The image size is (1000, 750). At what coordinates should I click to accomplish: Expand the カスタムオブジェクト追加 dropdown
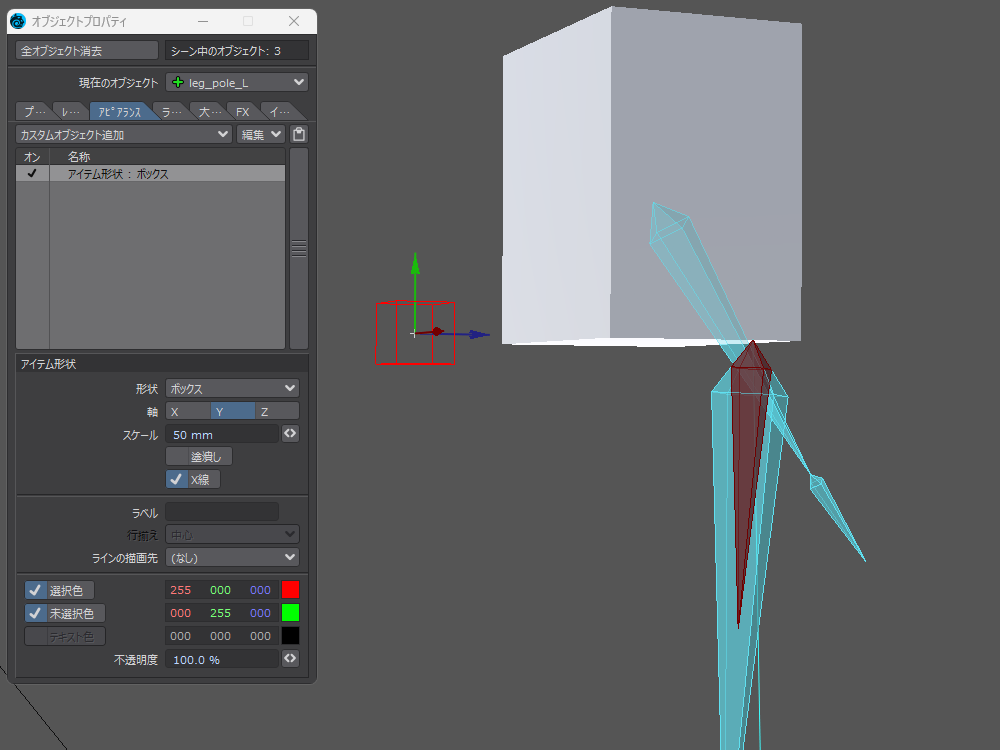pos(124,134)
